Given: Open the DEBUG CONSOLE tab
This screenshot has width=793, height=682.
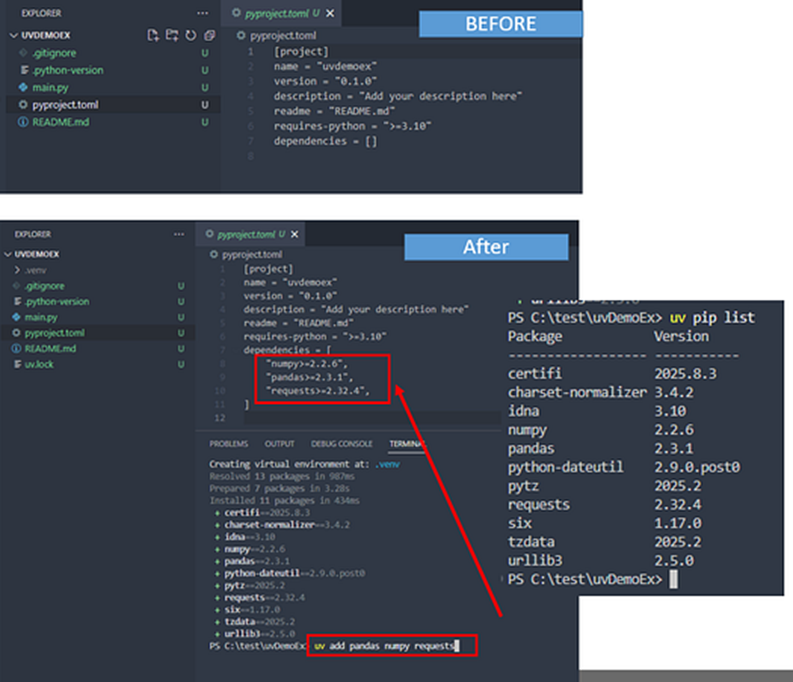Looking at the screenshot, I should coord(341,444).
